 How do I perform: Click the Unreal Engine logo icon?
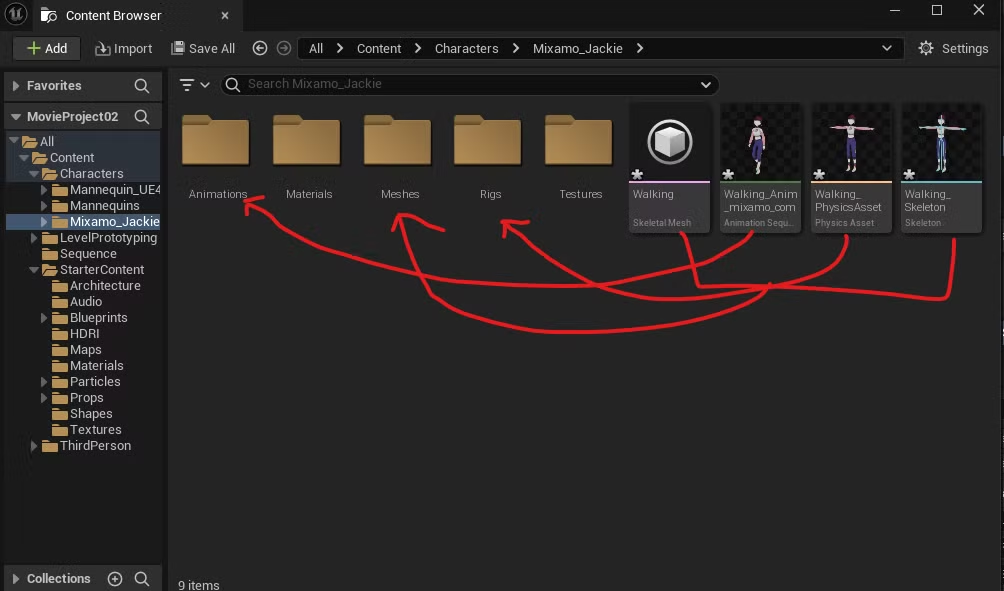[x=15, y=13]
